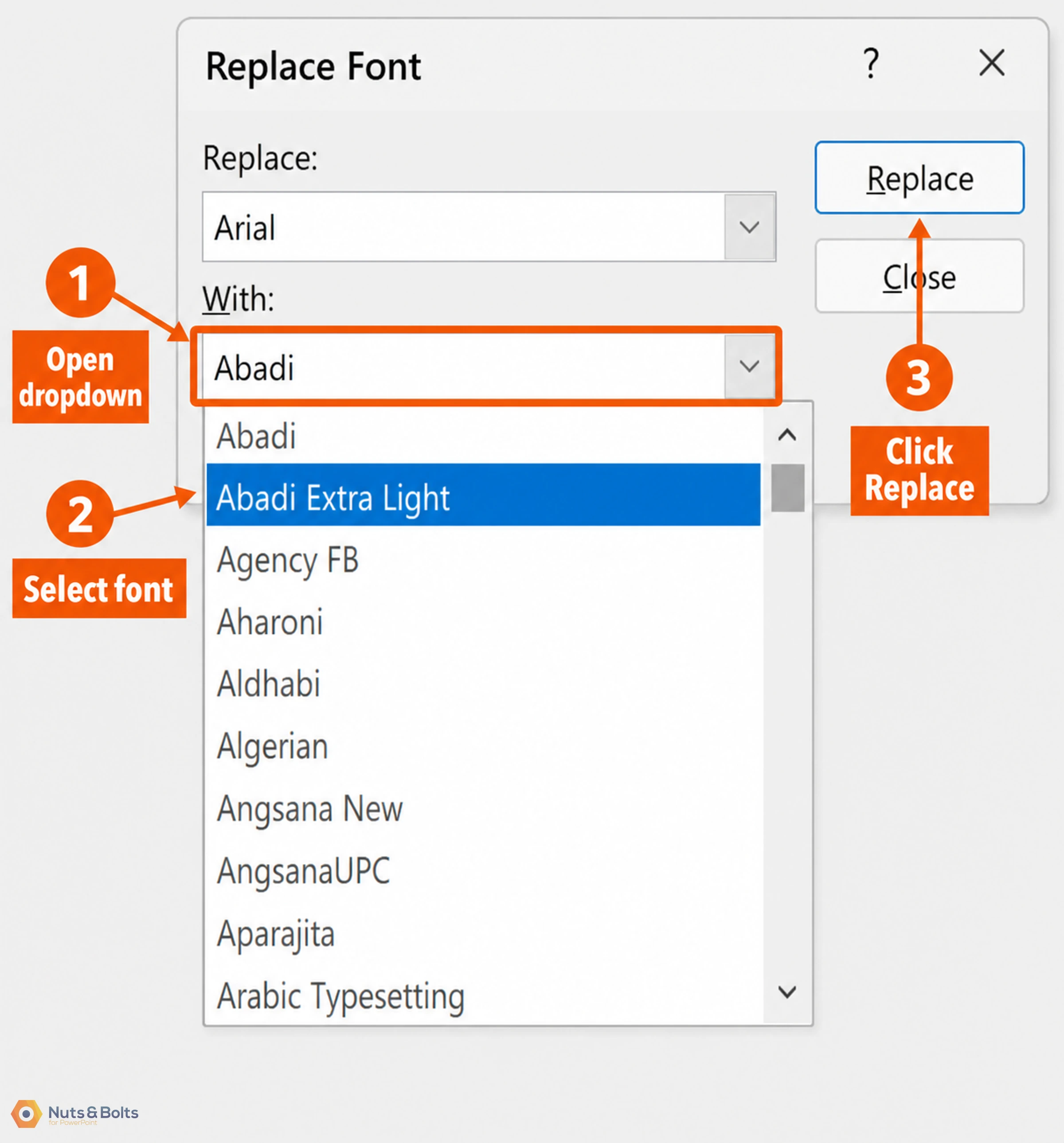Image resolution: width=1064 pixels, height=1143 pixels.
Task: Click the font list scroll down arrow
Action: click(787, 992)
